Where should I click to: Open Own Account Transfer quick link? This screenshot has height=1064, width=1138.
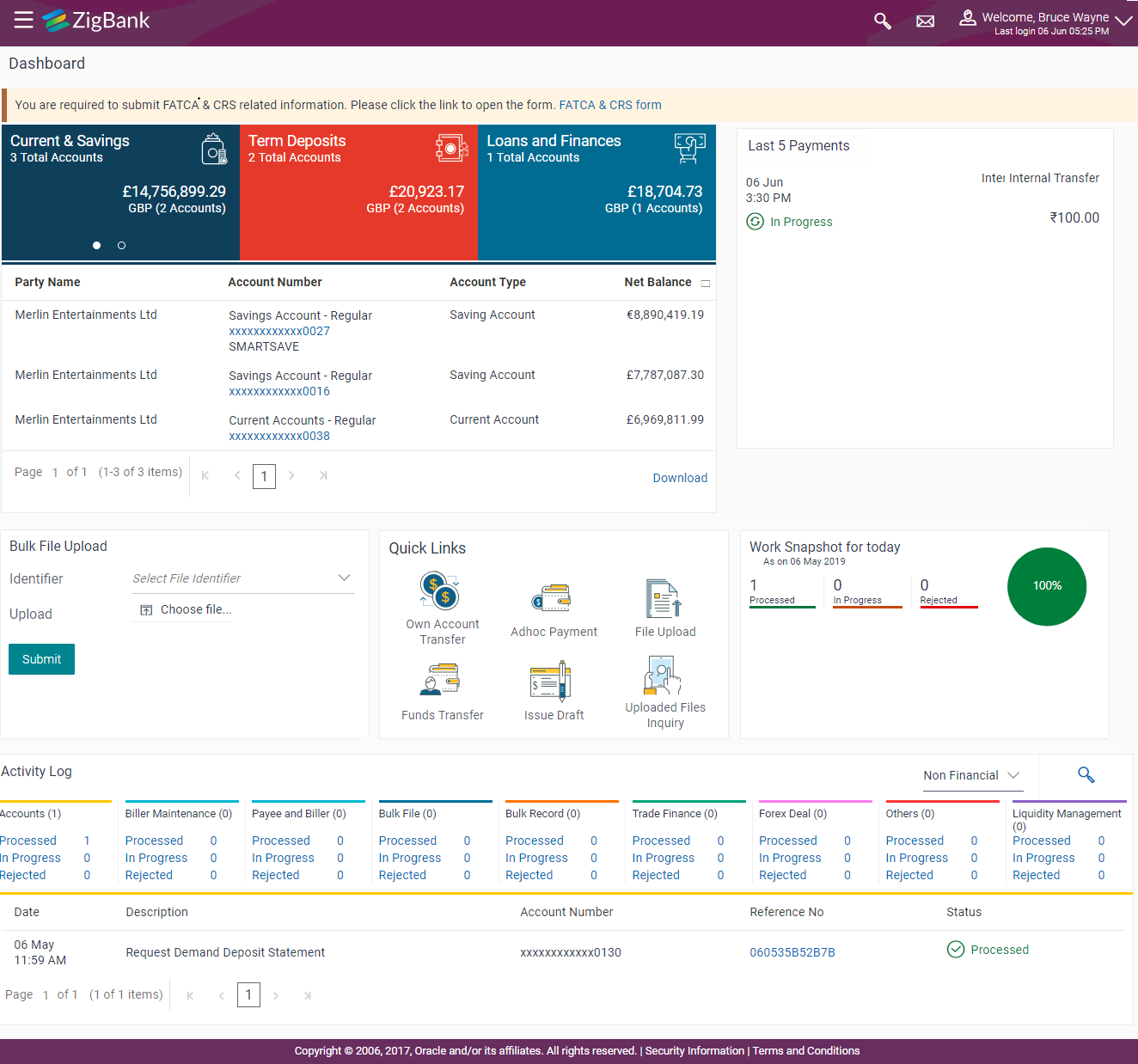pyautogui.click(x=443, y=609)
